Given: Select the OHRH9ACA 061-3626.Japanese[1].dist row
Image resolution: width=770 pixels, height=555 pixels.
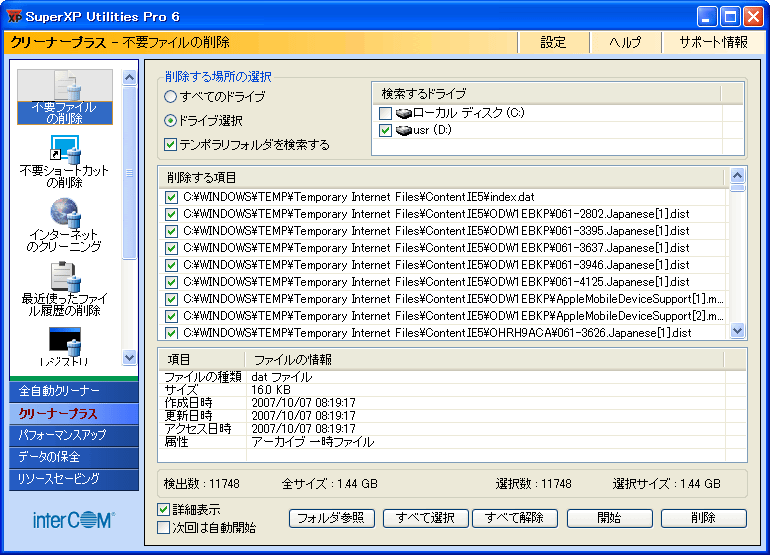Looking at the screenshot, I should 444,333.
